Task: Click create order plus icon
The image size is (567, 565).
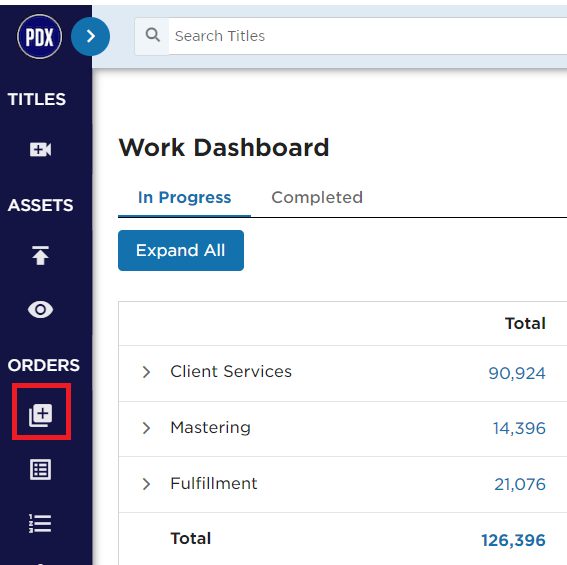Action: click(40, 415)
